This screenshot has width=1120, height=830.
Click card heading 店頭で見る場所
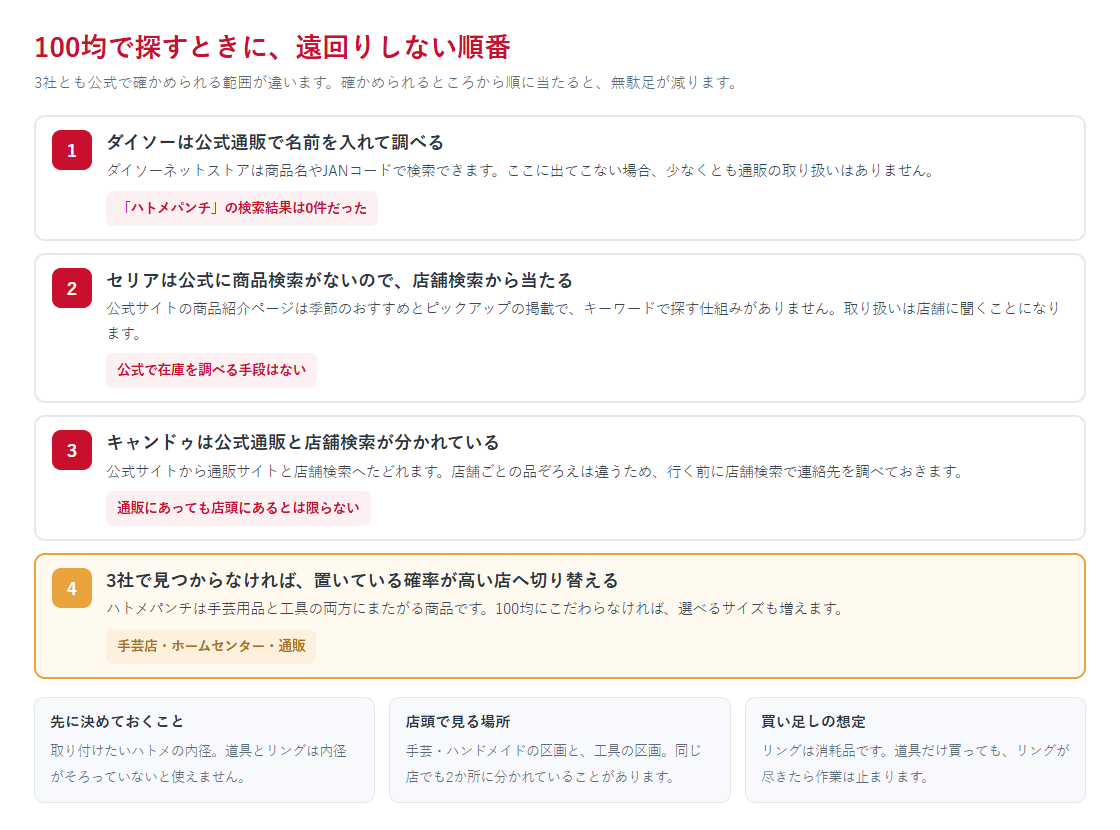point(458,721)
